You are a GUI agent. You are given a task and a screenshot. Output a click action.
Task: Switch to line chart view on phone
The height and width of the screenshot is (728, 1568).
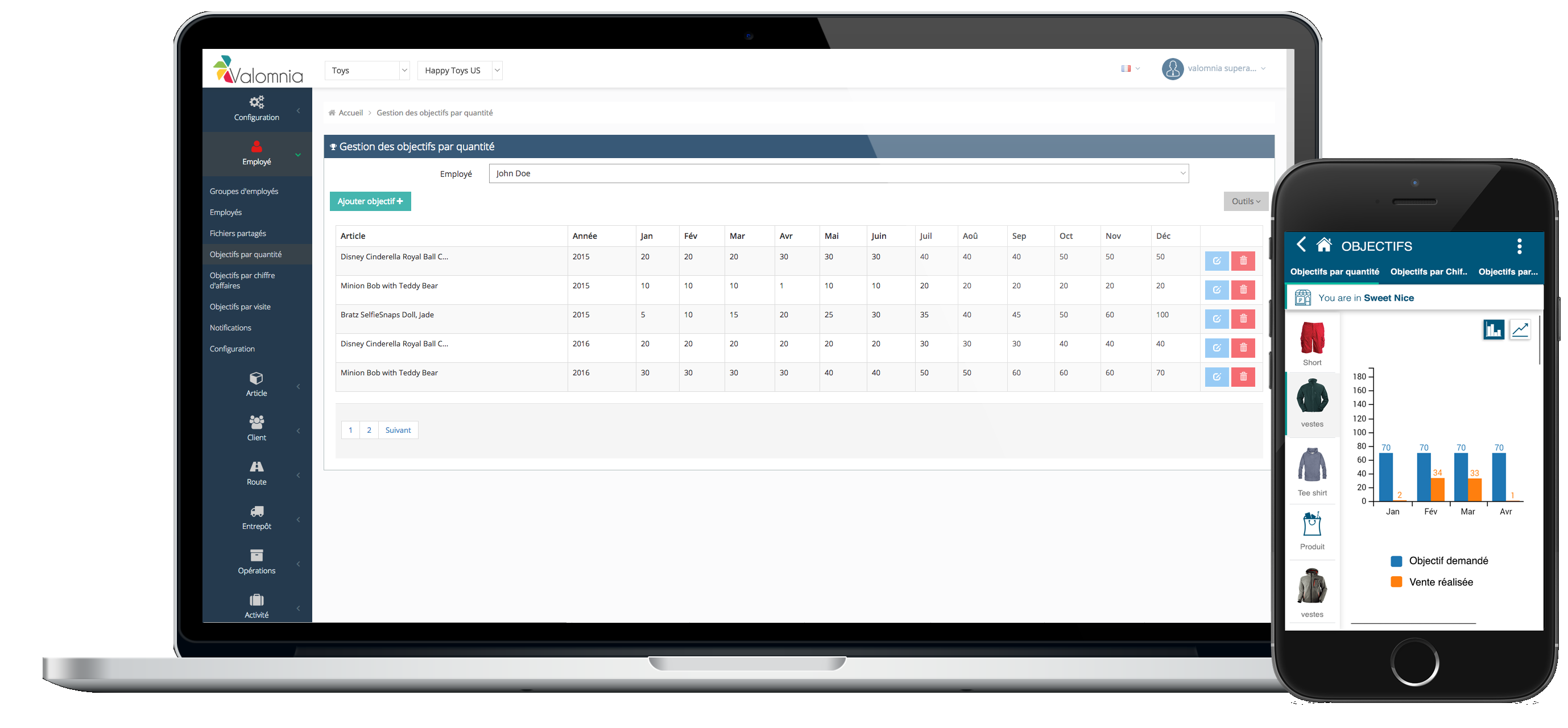1520,330
